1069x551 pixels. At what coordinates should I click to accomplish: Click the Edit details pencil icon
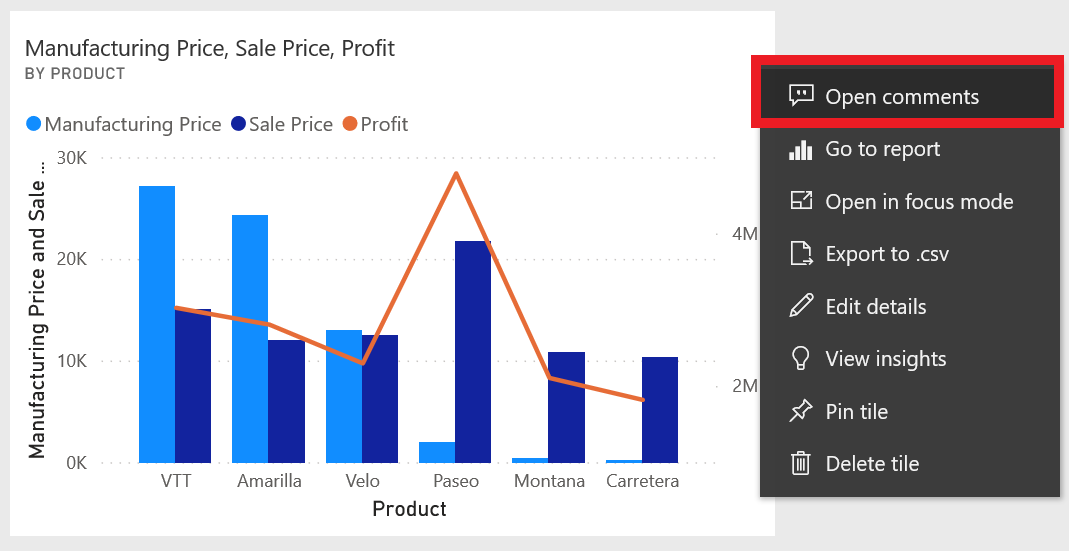[801, 306]
